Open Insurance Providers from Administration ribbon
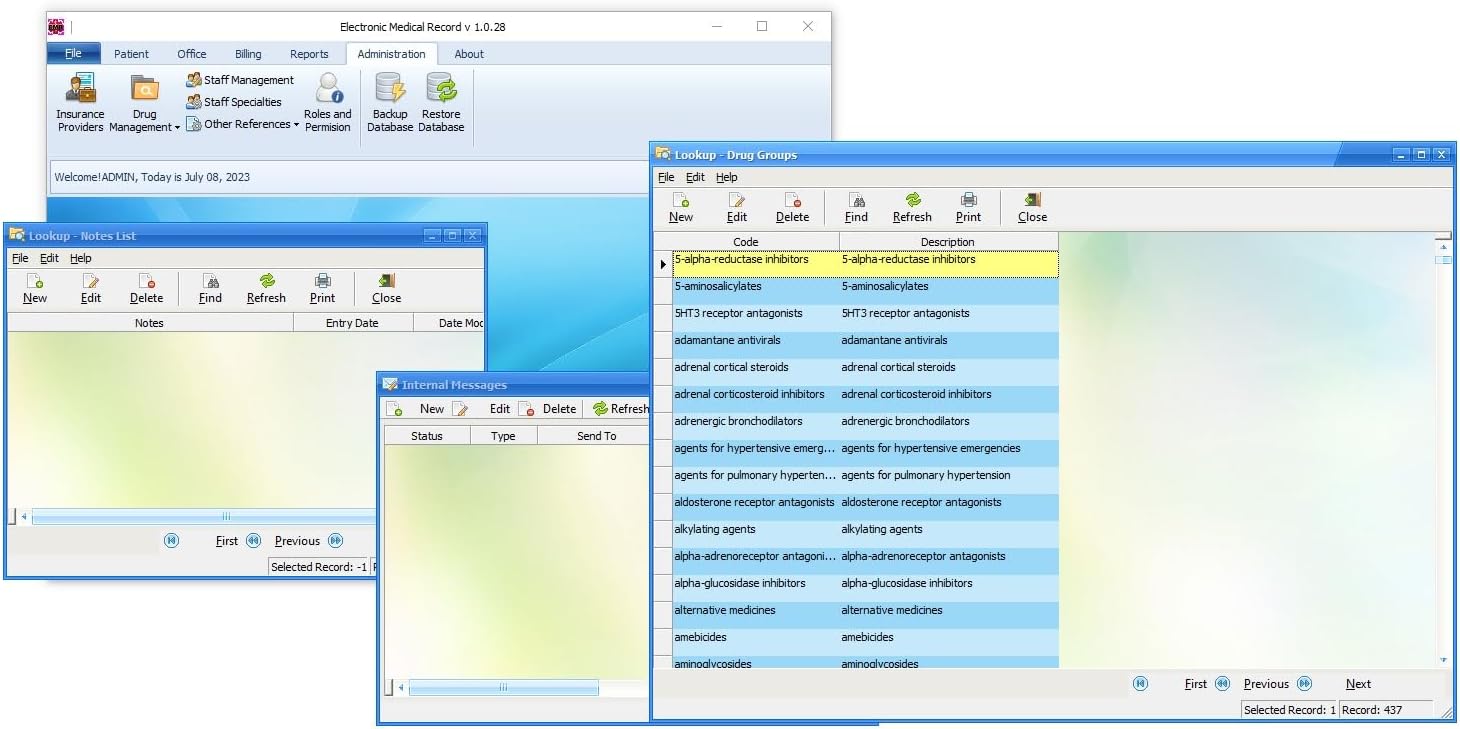 pyautogui.click(x=80, y=100)
